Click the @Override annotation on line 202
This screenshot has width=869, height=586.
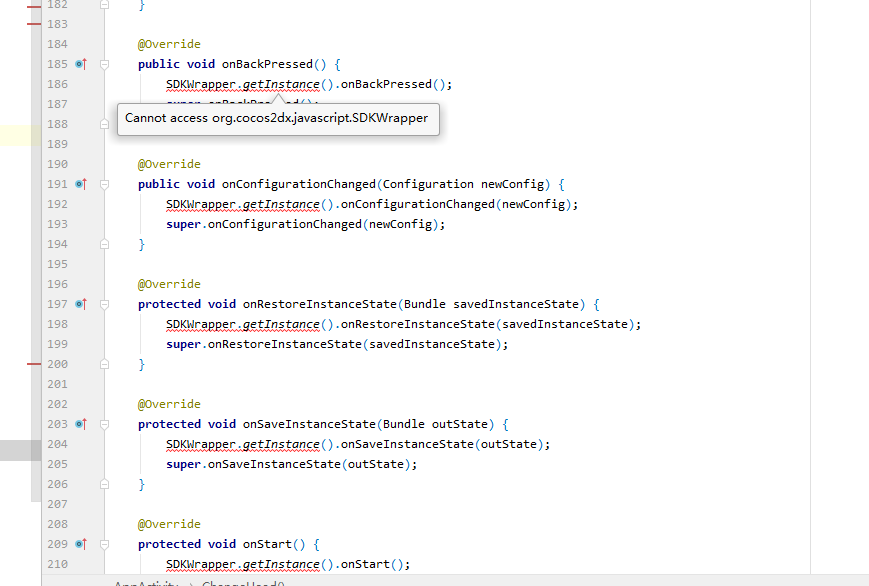coord(169,404)
